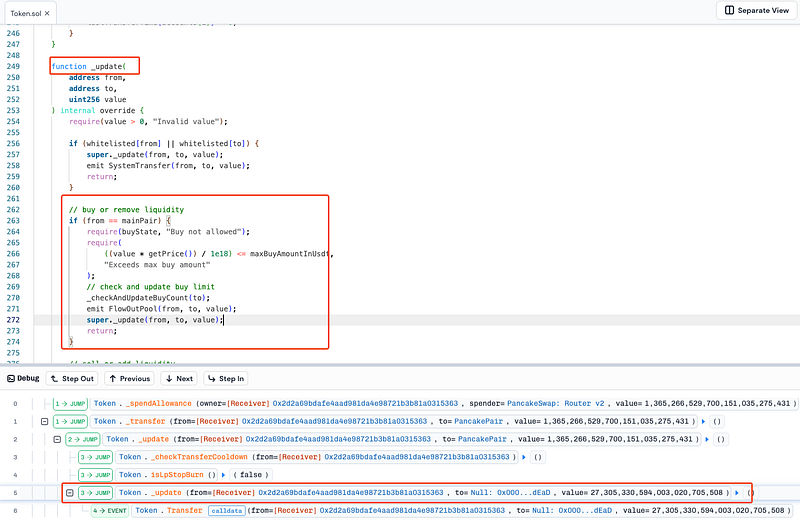This screenshot has width=800, height=521.
Task: Advance with the Next debug button
Action: [x=178, y=379]
